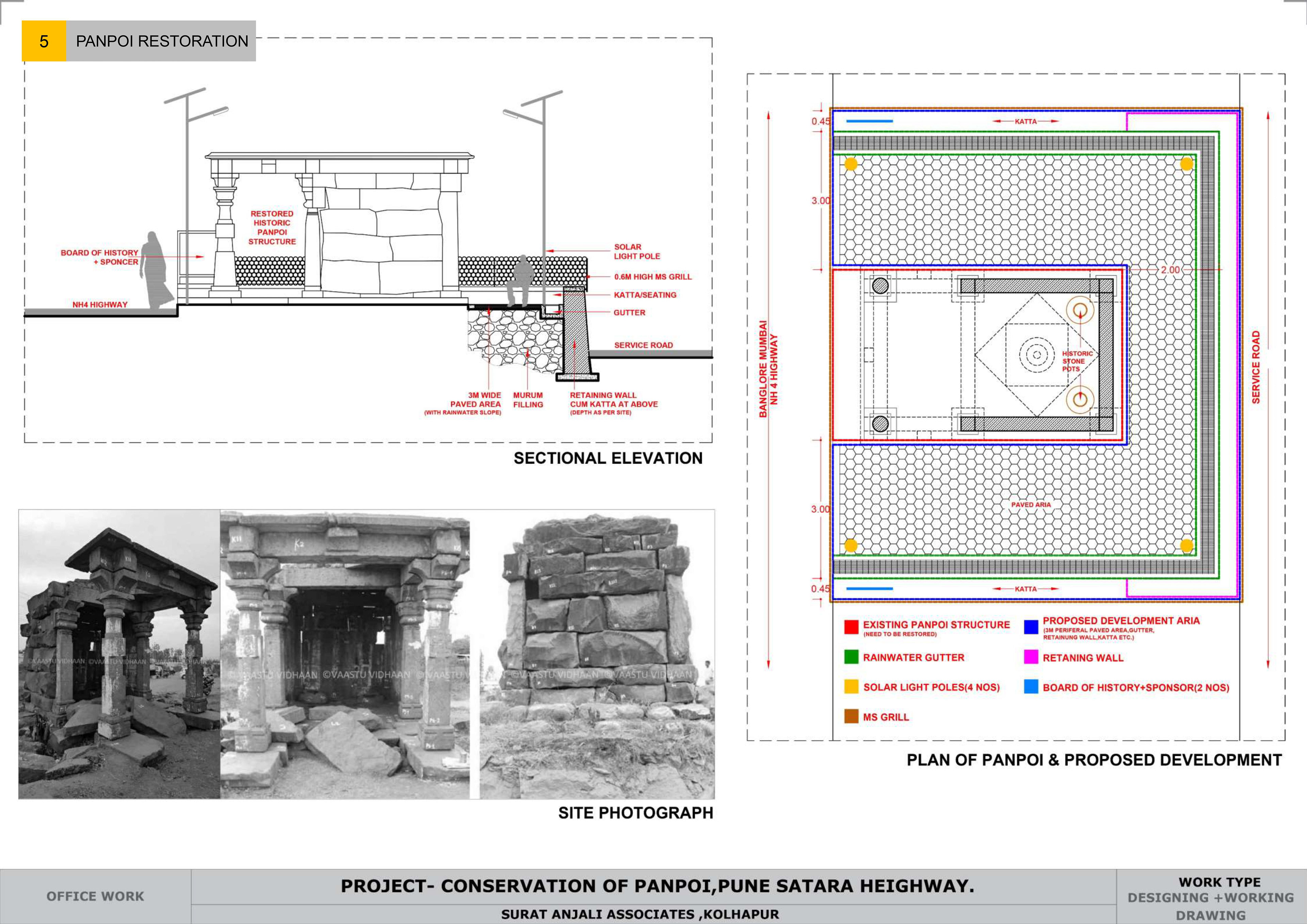Click the green Rainwater Gutter legend swatch
The height and width of the screenshot is (924, 1307).
851,657
